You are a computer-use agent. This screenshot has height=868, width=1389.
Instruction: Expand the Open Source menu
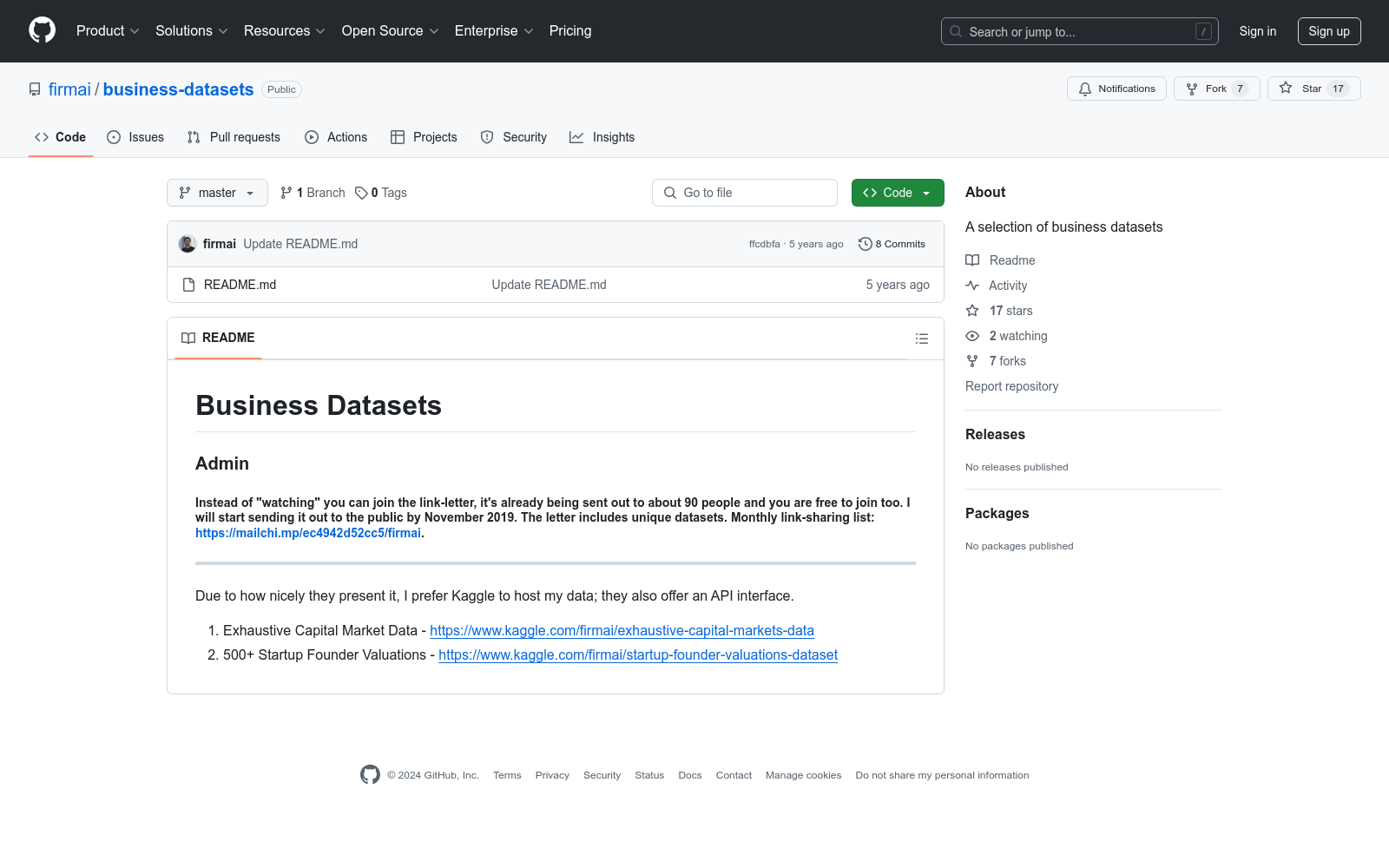391,30
